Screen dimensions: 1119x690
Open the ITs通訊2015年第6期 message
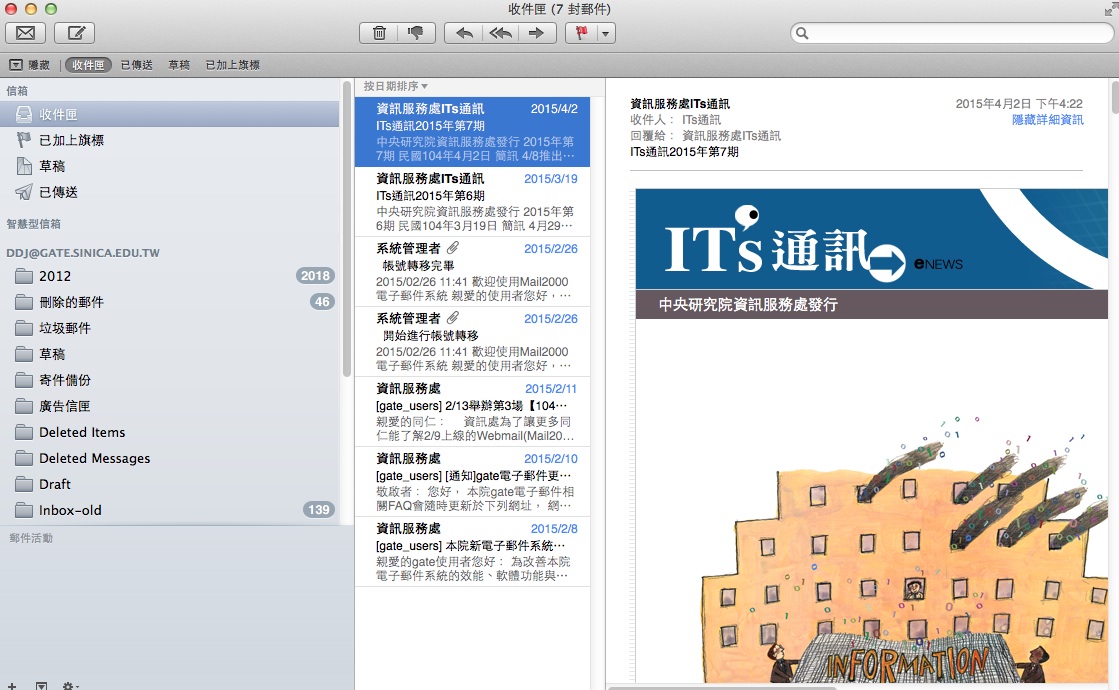coord(472,202)
